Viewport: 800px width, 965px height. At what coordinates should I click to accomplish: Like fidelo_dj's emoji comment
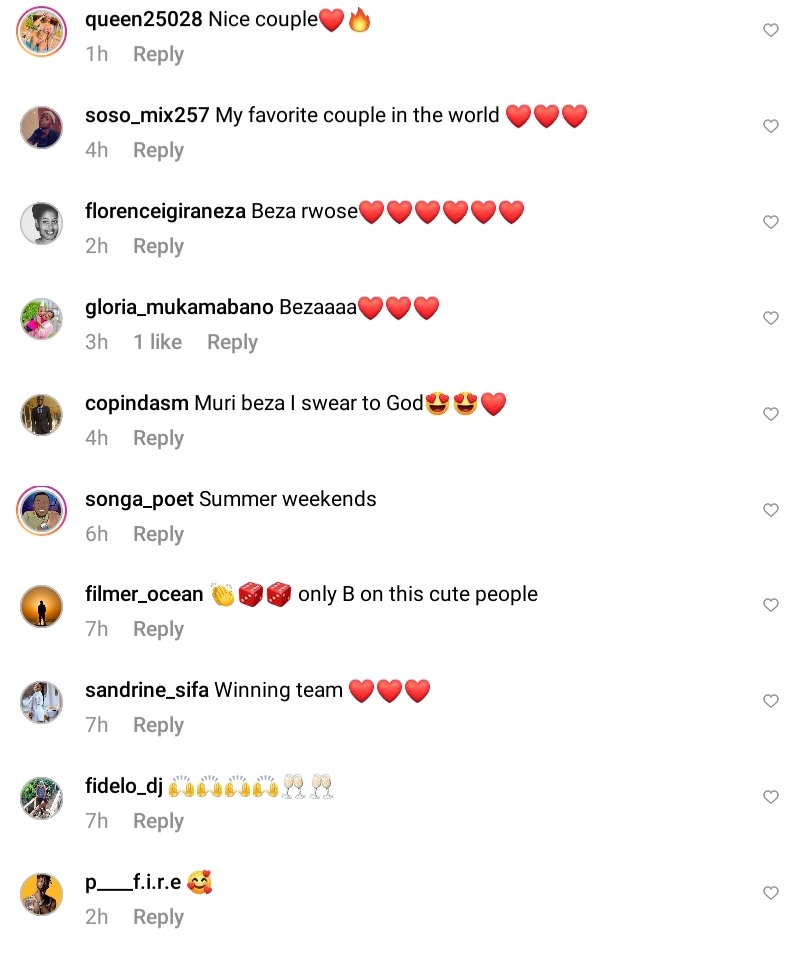770,797
